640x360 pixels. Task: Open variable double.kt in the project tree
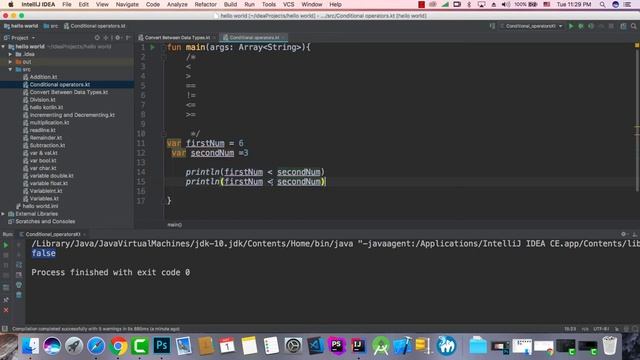coord(51,176)
